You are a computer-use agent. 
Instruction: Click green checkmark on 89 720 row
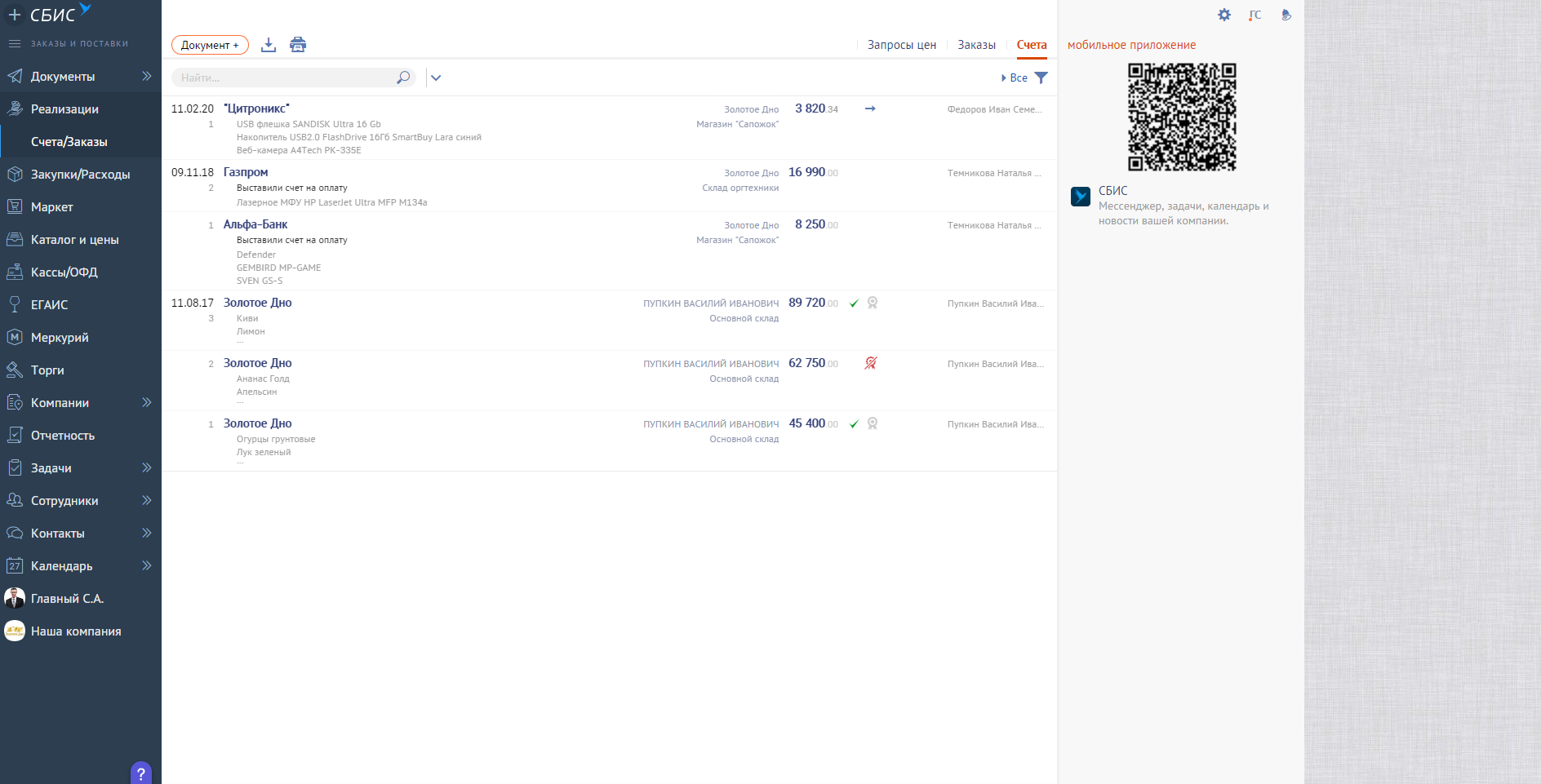(854, 303)
